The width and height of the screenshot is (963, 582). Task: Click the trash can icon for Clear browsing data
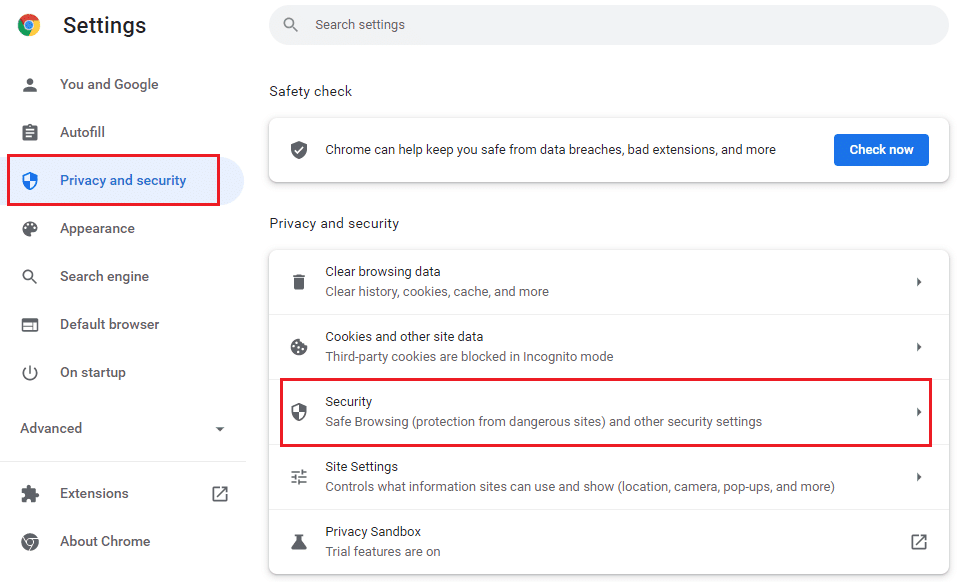[x=299, y=282]
